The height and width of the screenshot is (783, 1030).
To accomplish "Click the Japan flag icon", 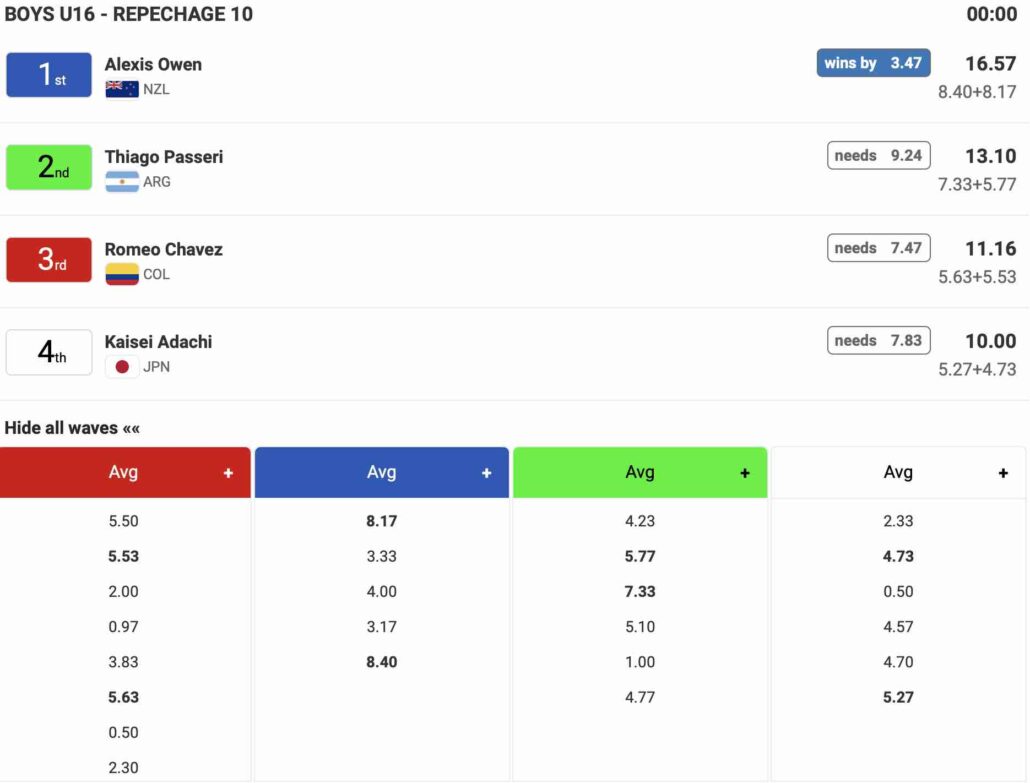I will click(x=122, y=367).
